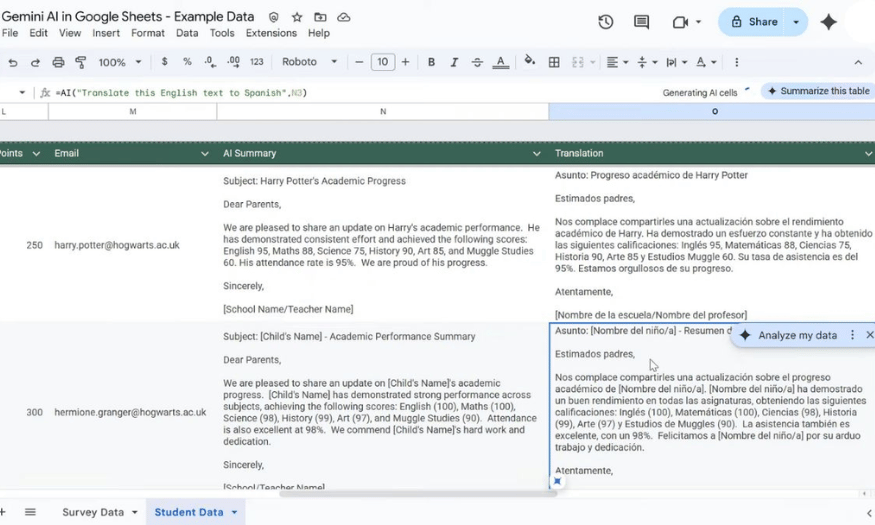Print the spreadsheet with printer icon
This screenshot has width=875, height=525.
pos(58,62)
